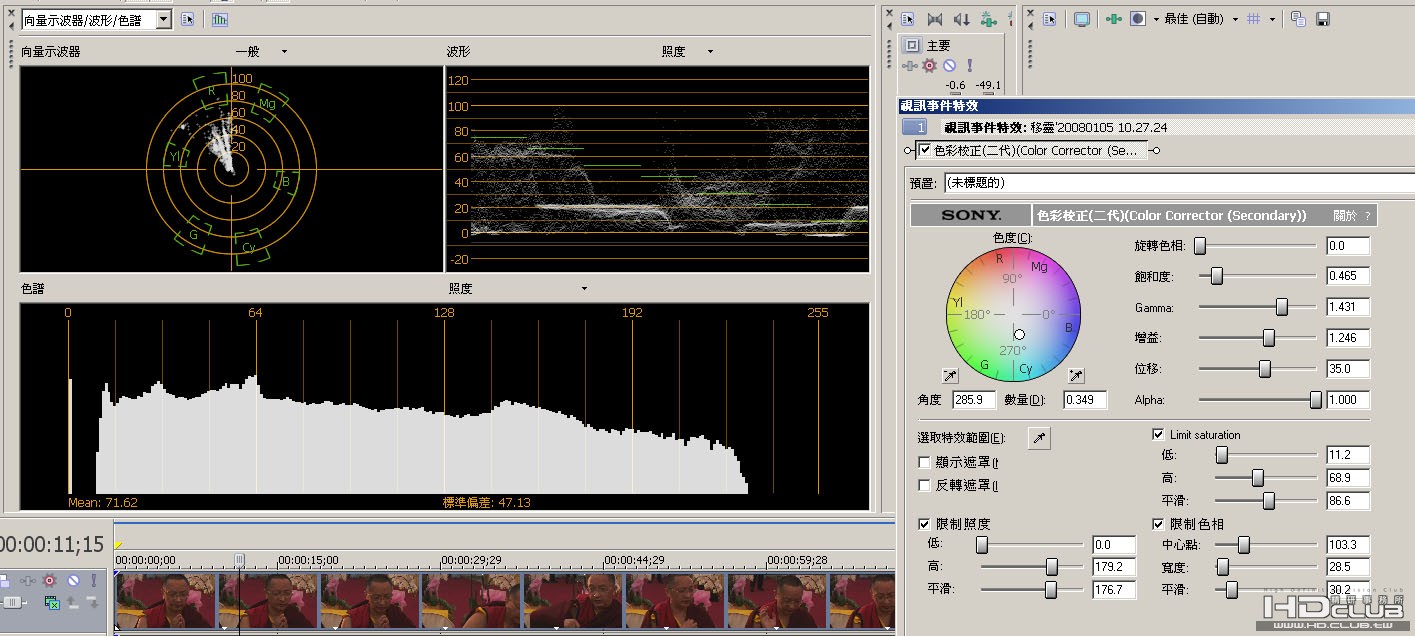Adjust 增益 gain slider handle
This screenshot has width=1415, height=636.
[x=1269, y=338]
